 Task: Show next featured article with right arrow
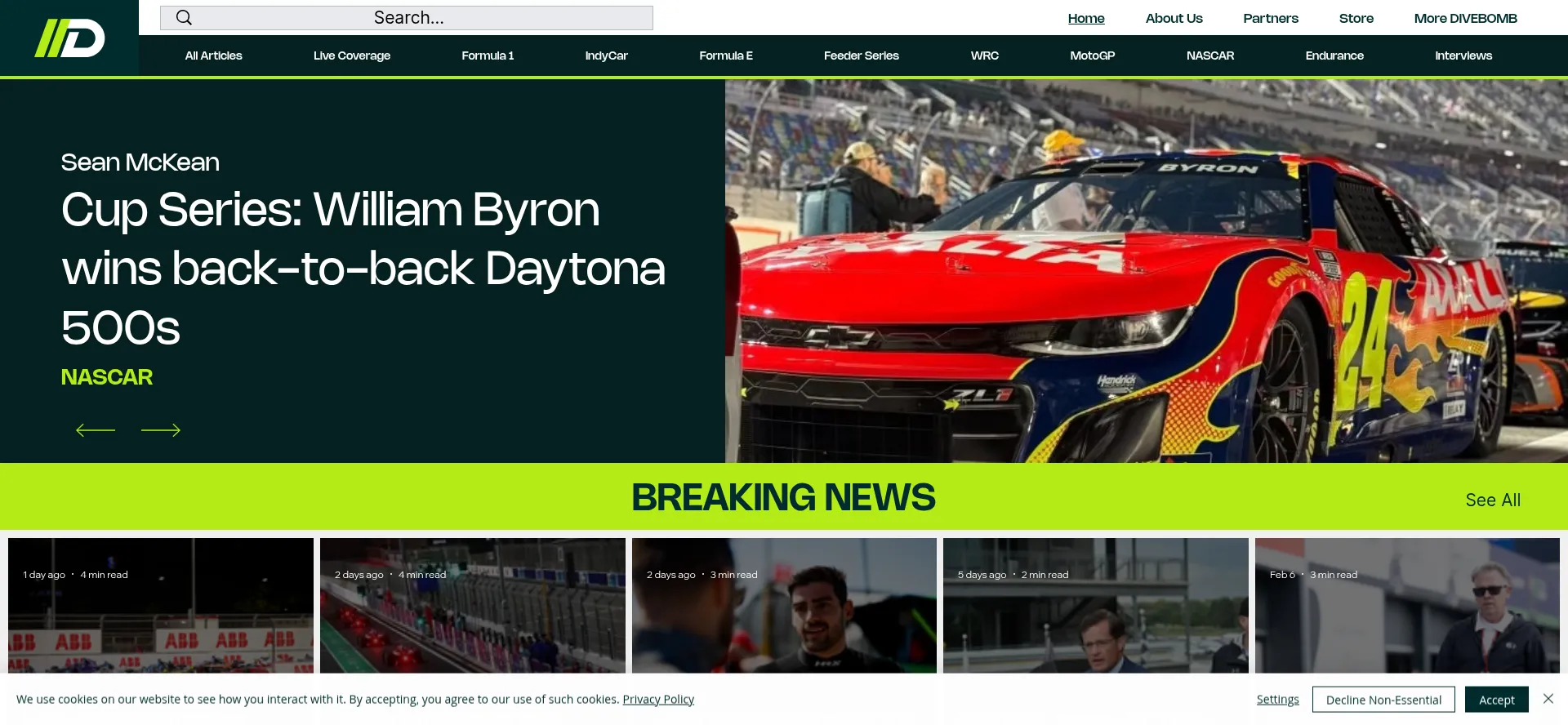tap(161, 430)
